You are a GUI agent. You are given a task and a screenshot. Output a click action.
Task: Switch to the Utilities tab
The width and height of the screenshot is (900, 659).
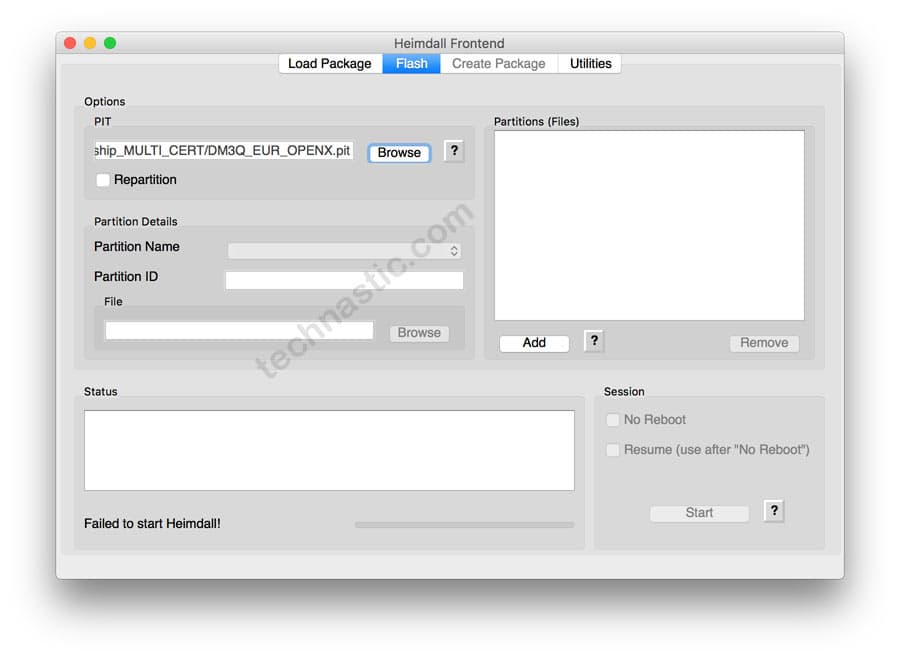point(590,64)
